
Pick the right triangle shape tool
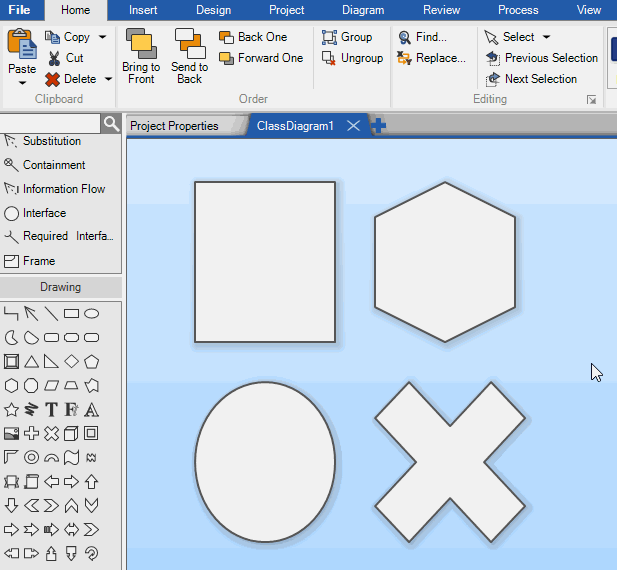point(51,362)
